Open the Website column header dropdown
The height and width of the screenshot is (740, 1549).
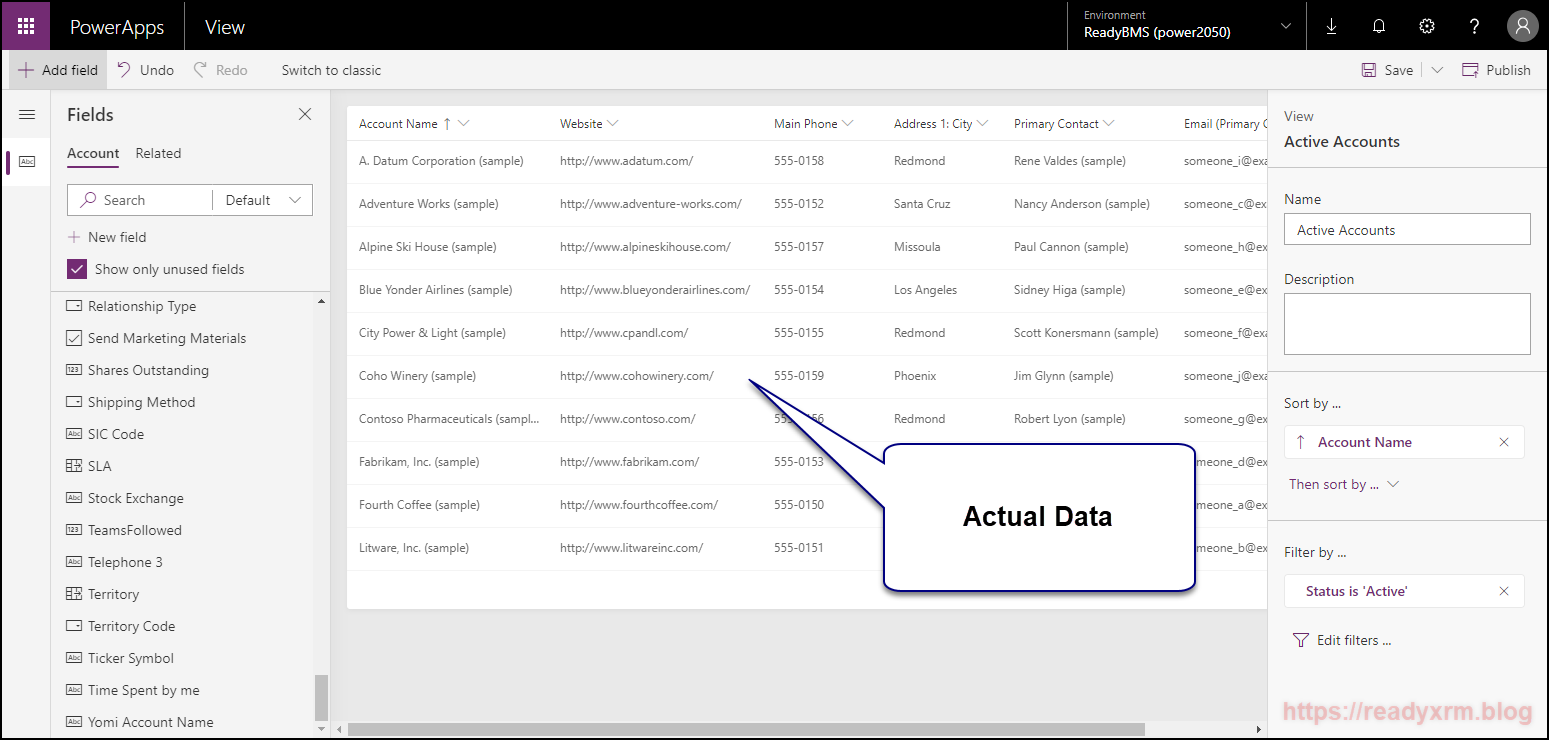(611, 122)
